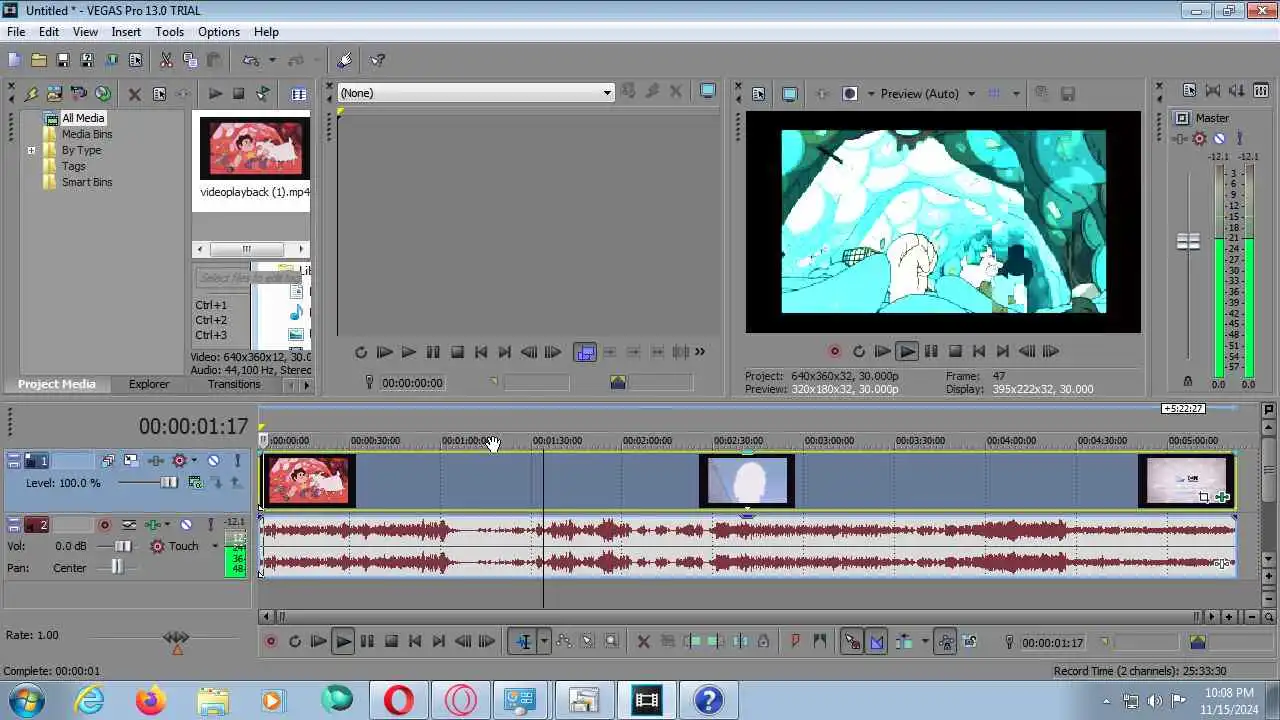The image size is (1280, 720).
Task: Click the Delete X icon in timeline toolbar
Action: pos(643,642)
